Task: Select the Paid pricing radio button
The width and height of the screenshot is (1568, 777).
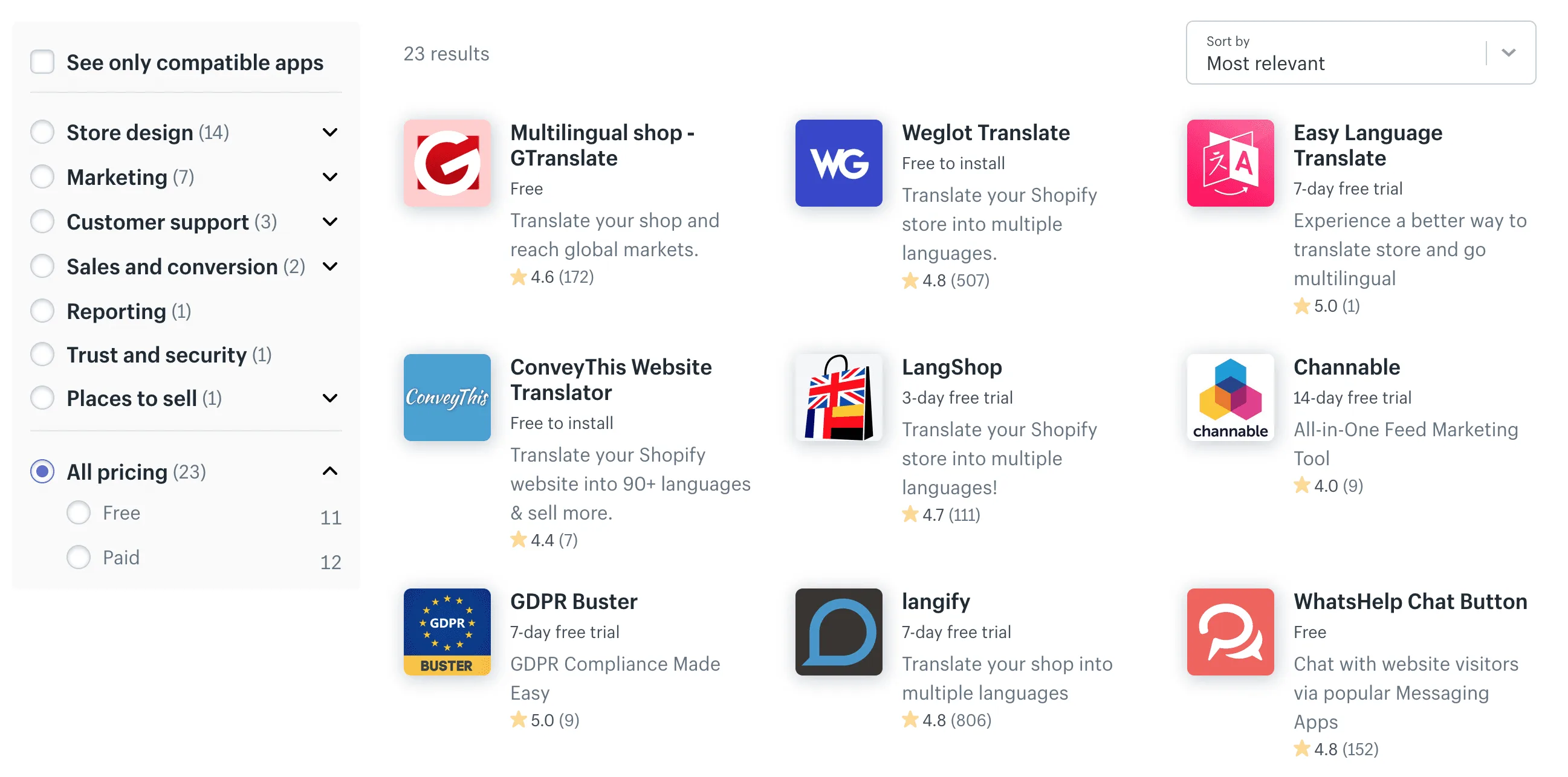Action: coord(79,556)
